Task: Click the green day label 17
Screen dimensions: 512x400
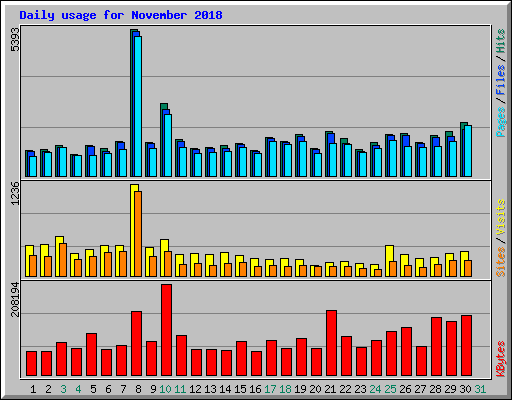Action: tap(270, 389)
